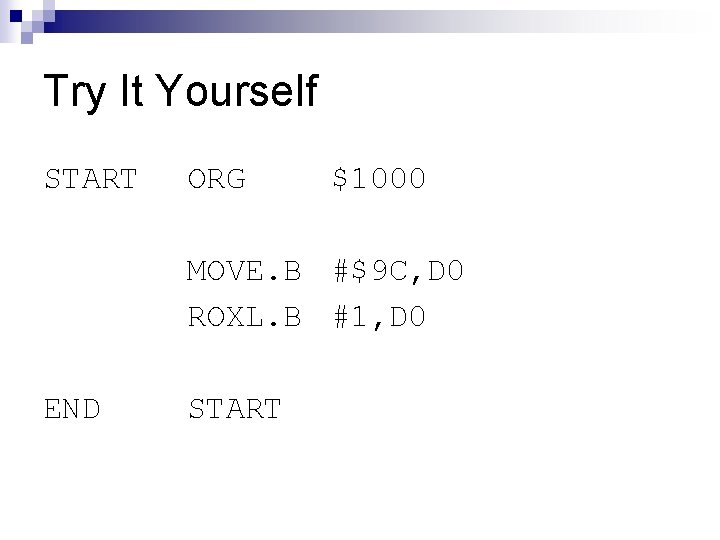The image size is (720, 540).
Task: Select the ROXL.B instruction
Action: (244, 318)
